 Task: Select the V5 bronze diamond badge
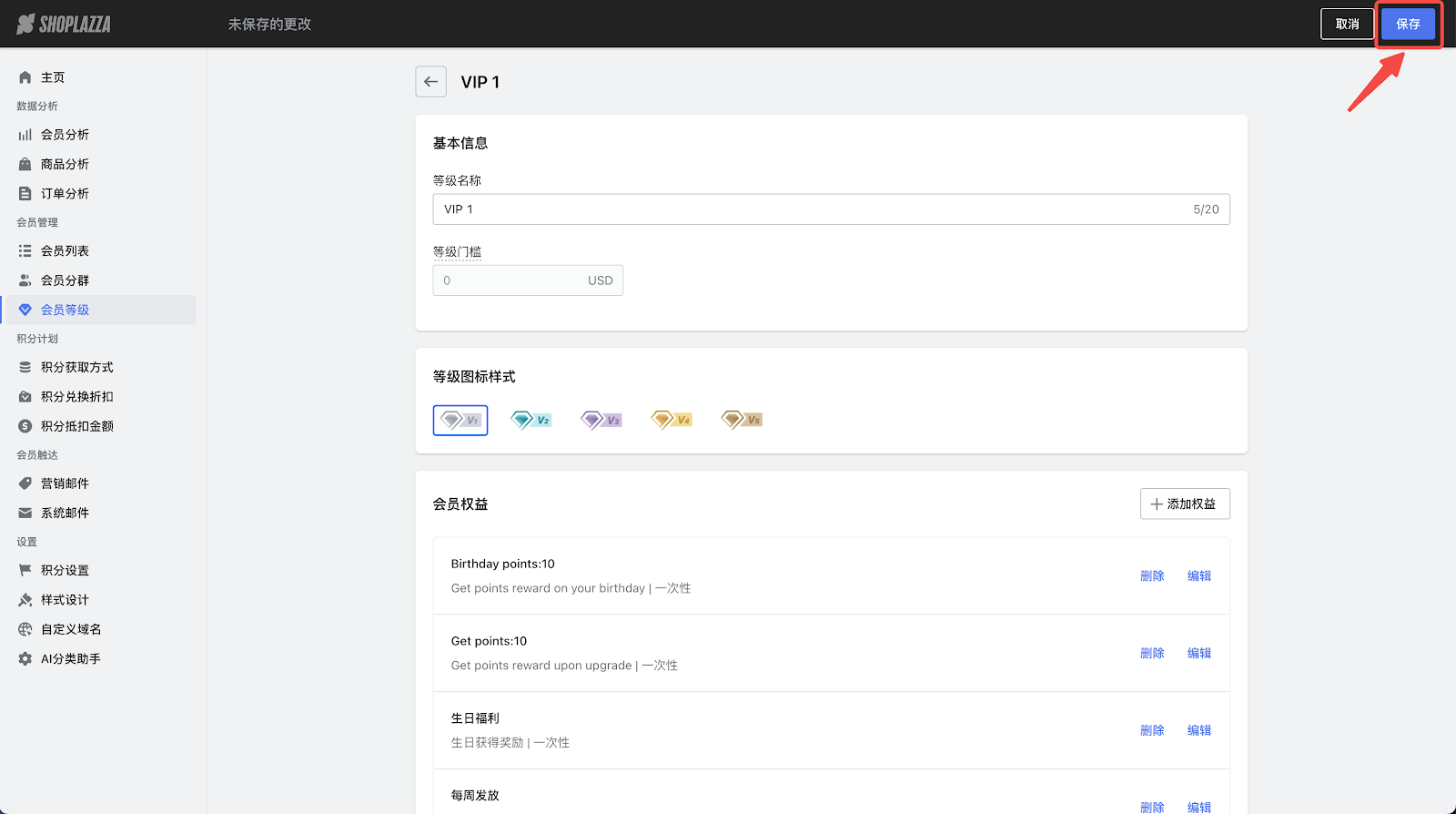(x=742, y=420)
